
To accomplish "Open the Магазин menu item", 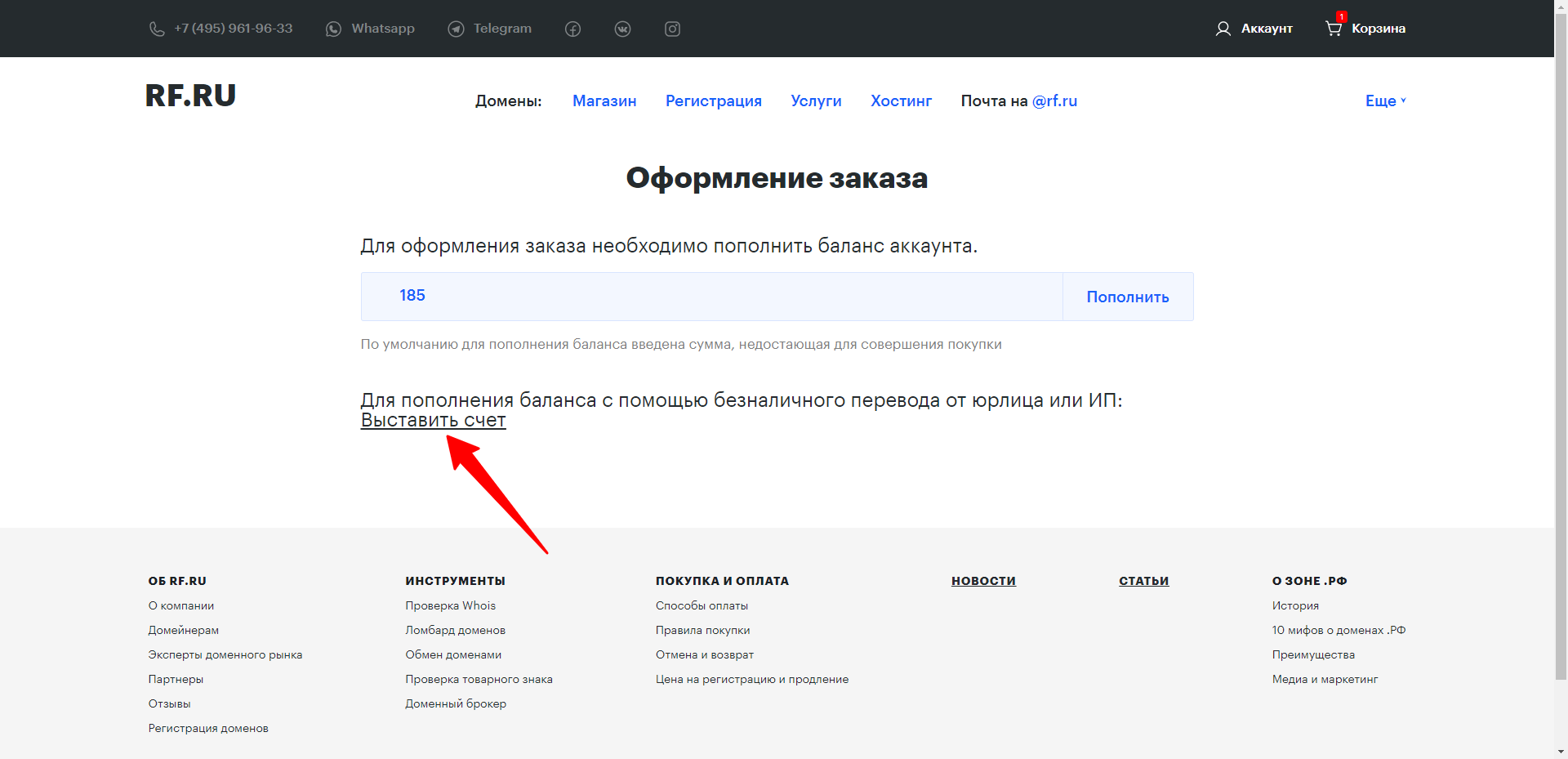I will (604, 100).
